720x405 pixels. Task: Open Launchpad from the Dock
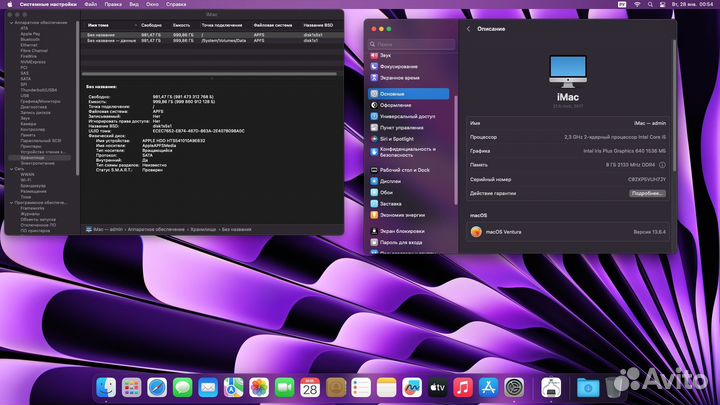coord(132,388)
